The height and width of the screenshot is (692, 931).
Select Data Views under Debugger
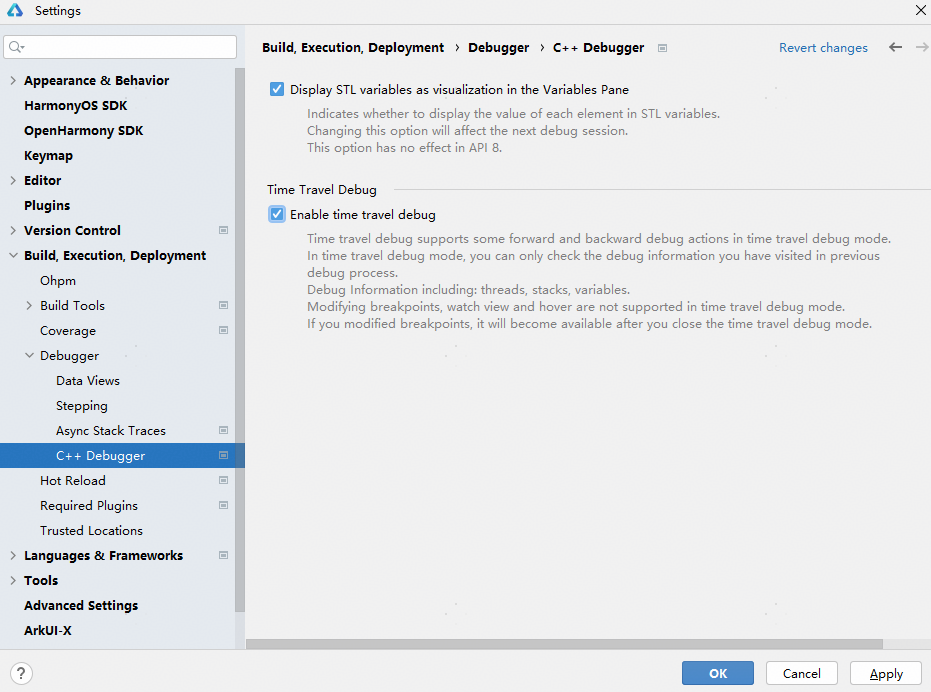[x=87, y=380]
